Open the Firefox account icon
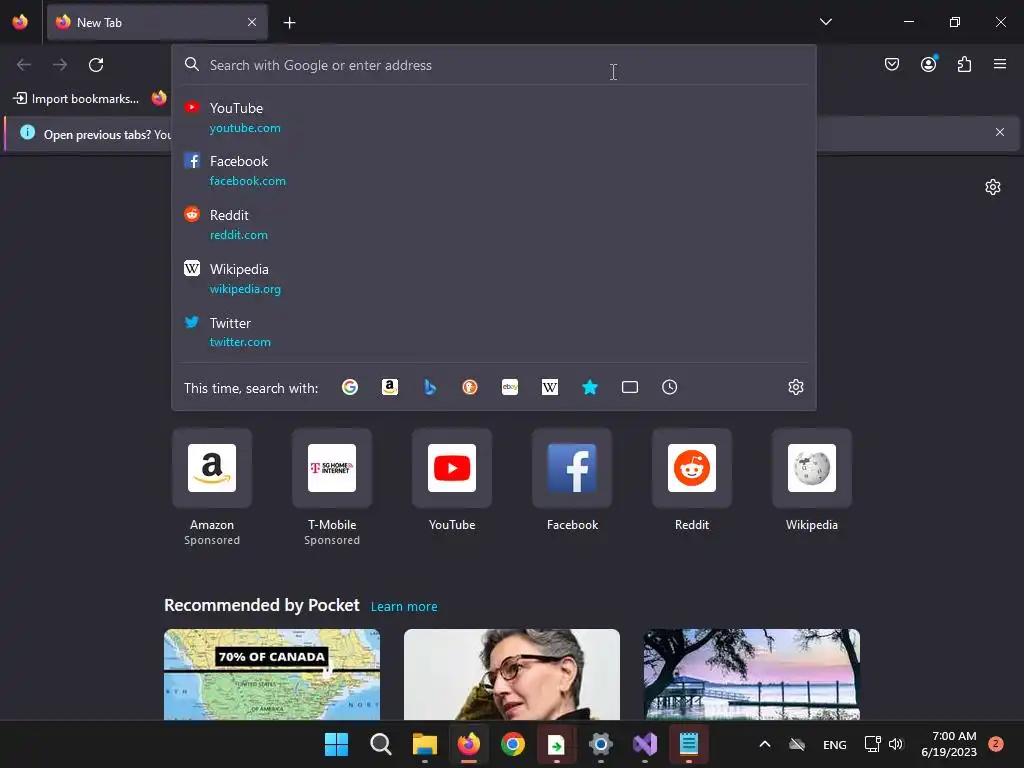This screenshot has width=1024, height=768. (x=929, y=64)
